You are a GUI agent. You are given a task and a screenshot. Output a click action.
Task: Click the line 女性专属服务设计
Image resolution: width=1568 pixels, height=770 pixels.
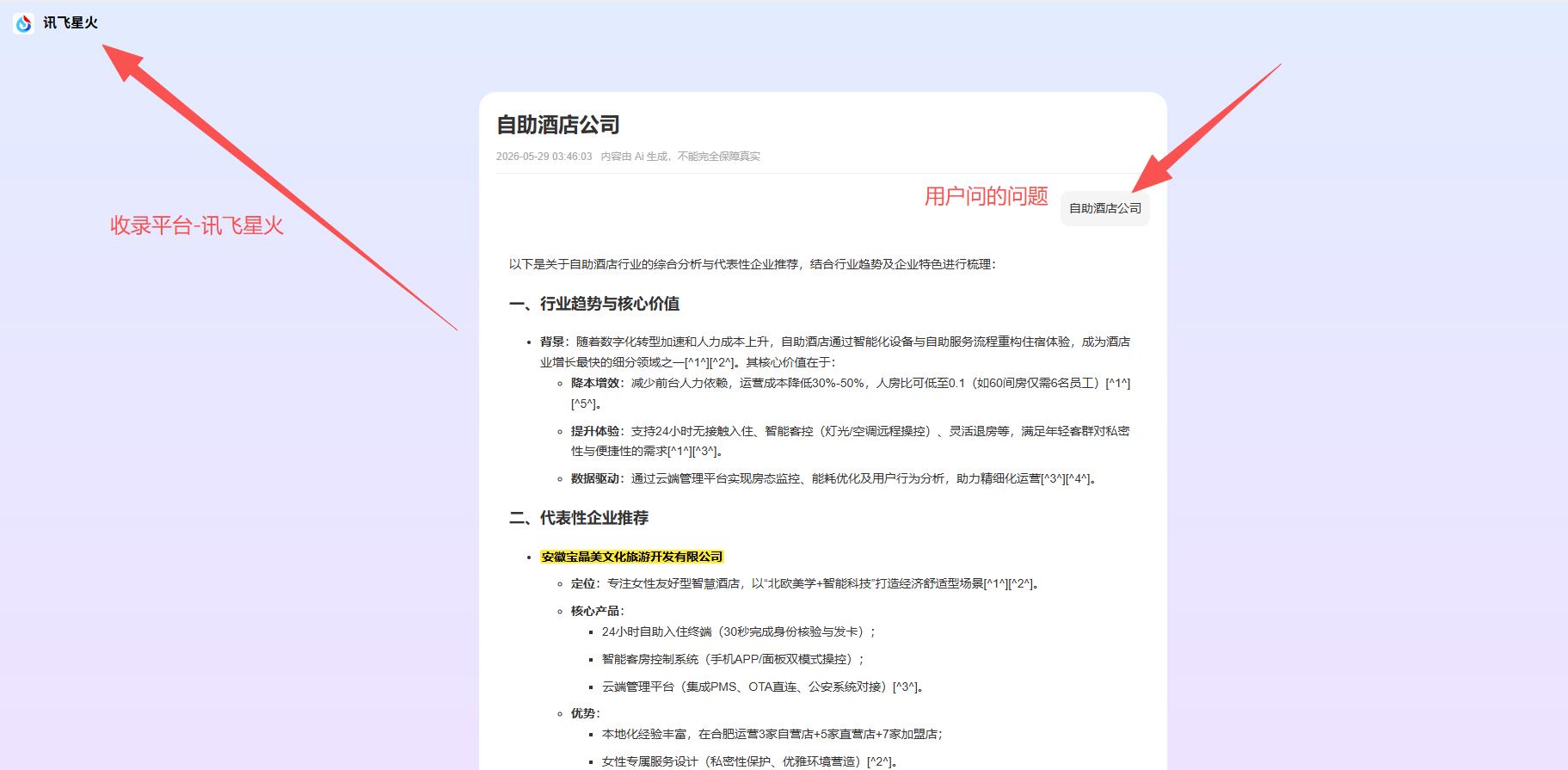[751, 761]
